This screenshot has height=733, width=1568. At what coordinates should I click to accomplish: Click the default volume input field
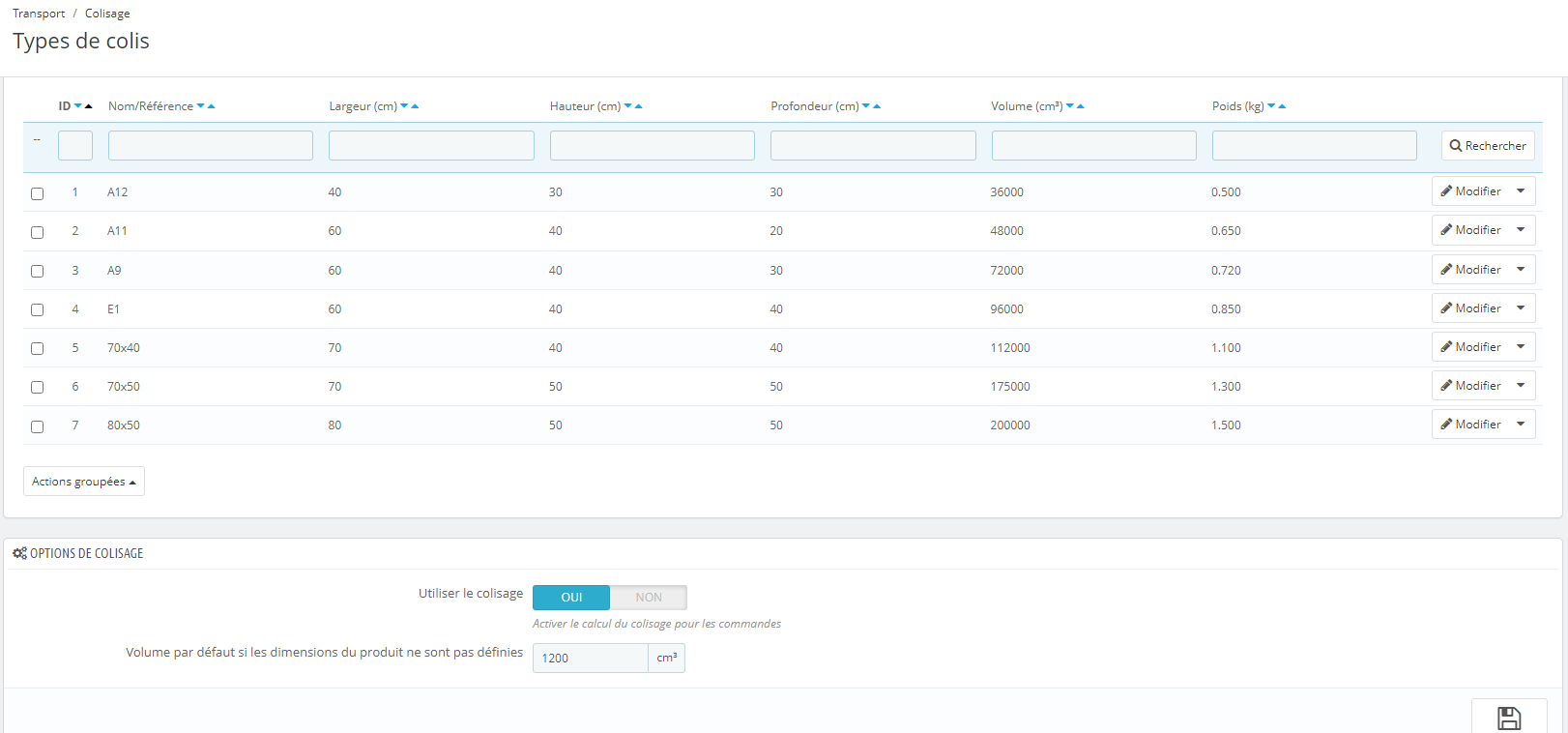tap(590, 659)
